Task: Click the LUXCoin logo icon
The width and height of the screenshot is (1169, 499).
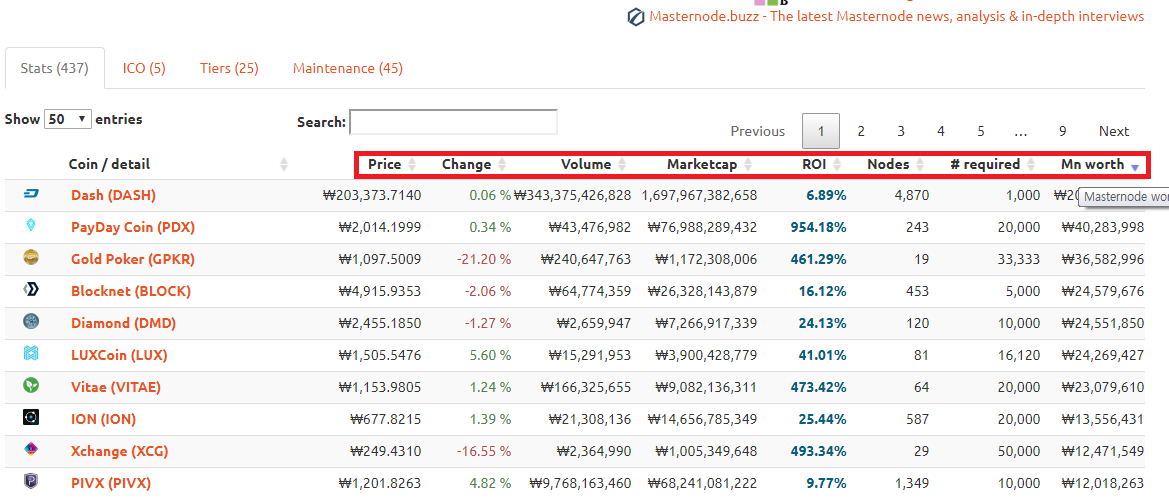Action: coord(30,354)
